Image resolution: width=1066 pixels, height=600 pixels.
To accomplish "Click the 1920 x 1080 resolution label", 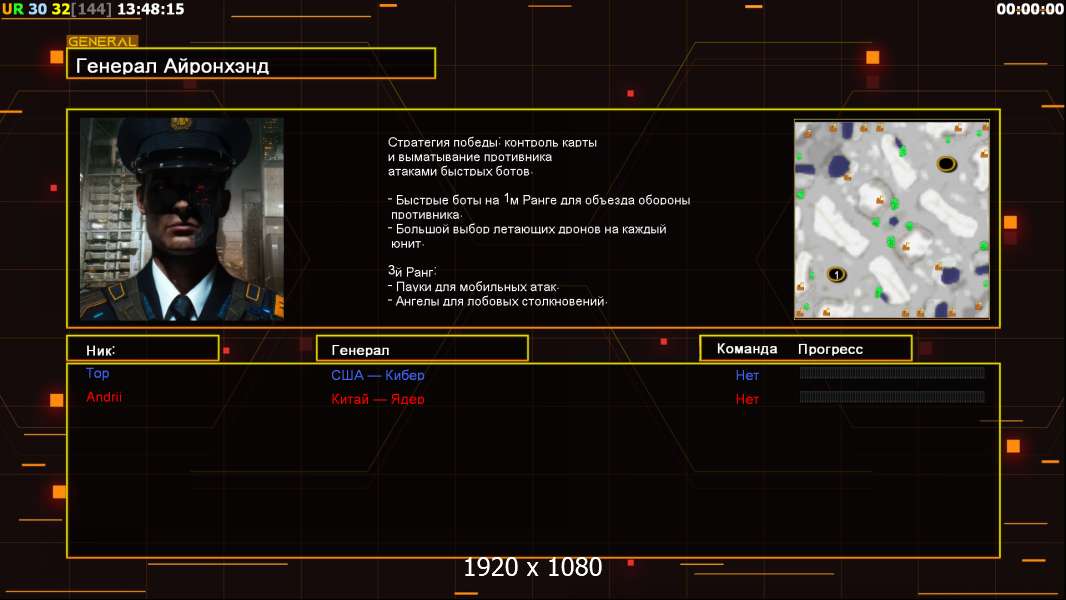I will pyautogui.click(x=532, y=567).
